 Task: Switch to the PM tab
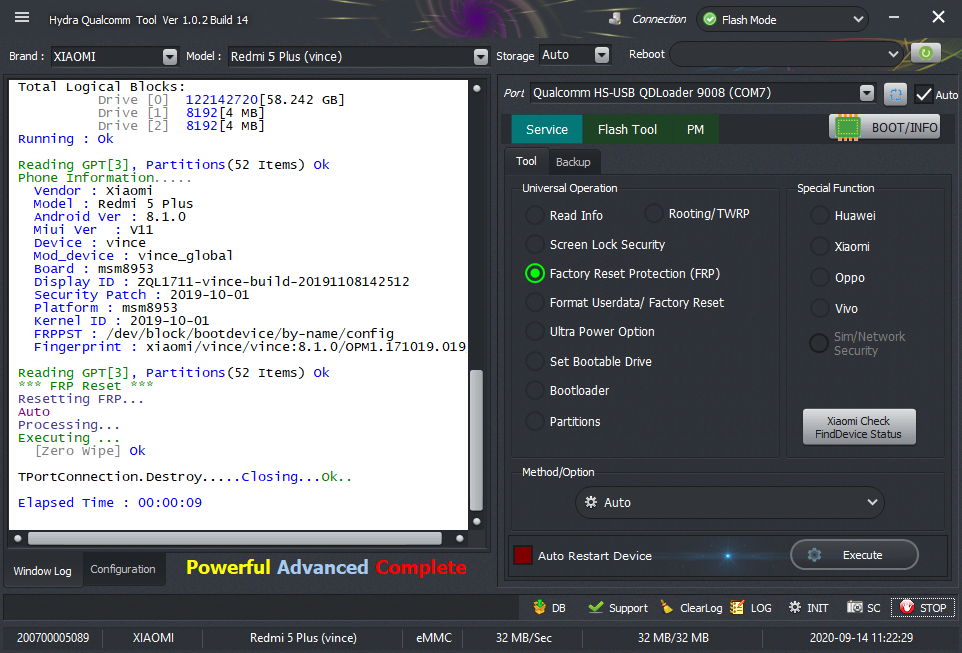(x=695, y=129)
